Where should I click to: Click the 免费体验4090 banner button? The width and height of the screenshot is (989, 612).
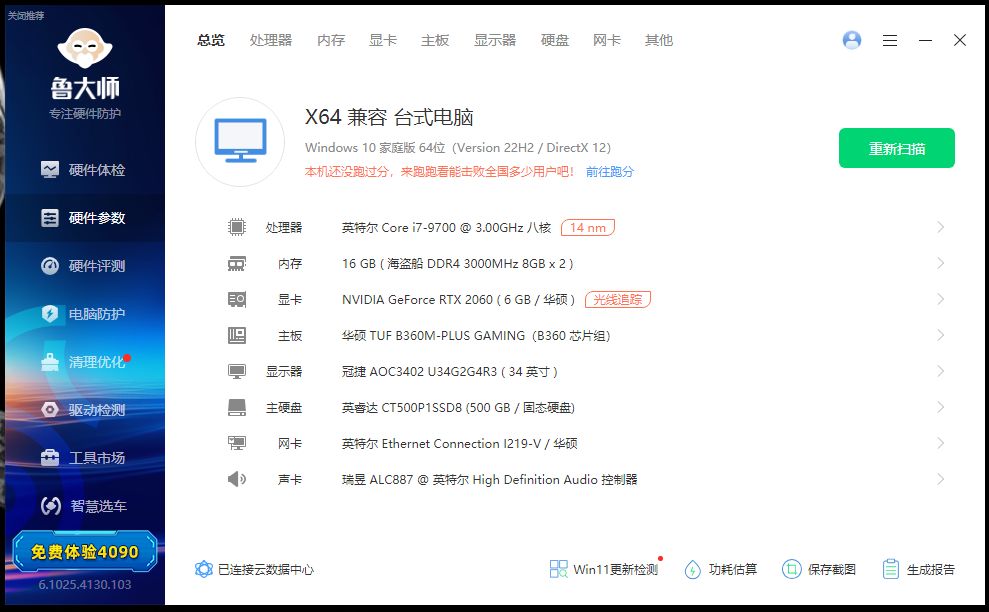[x=85, y=551]
